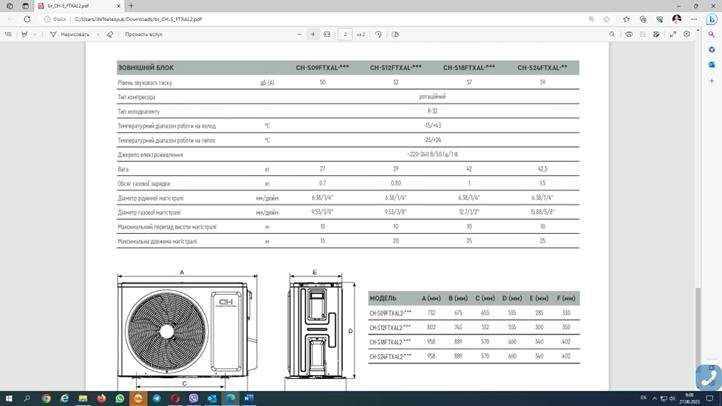This screenshot has width=722, height=406.
Task: Click the CH-S24FTXAL-** column header
Action: 542,68
